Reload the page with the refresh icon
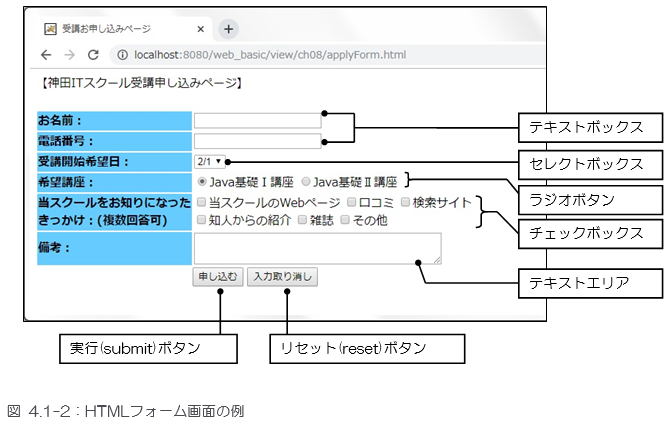 [x=94, y=54]
